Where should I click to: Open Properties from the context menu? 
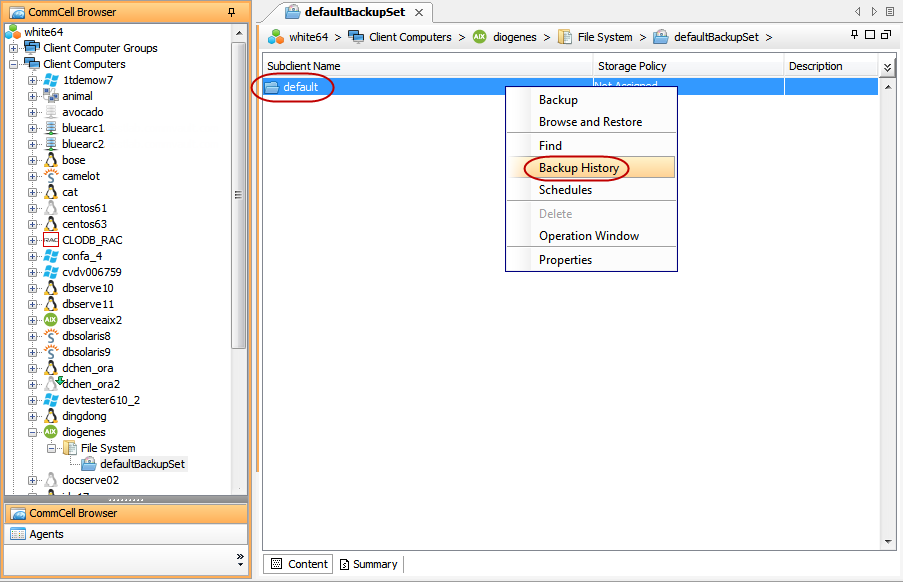point(564,258)
